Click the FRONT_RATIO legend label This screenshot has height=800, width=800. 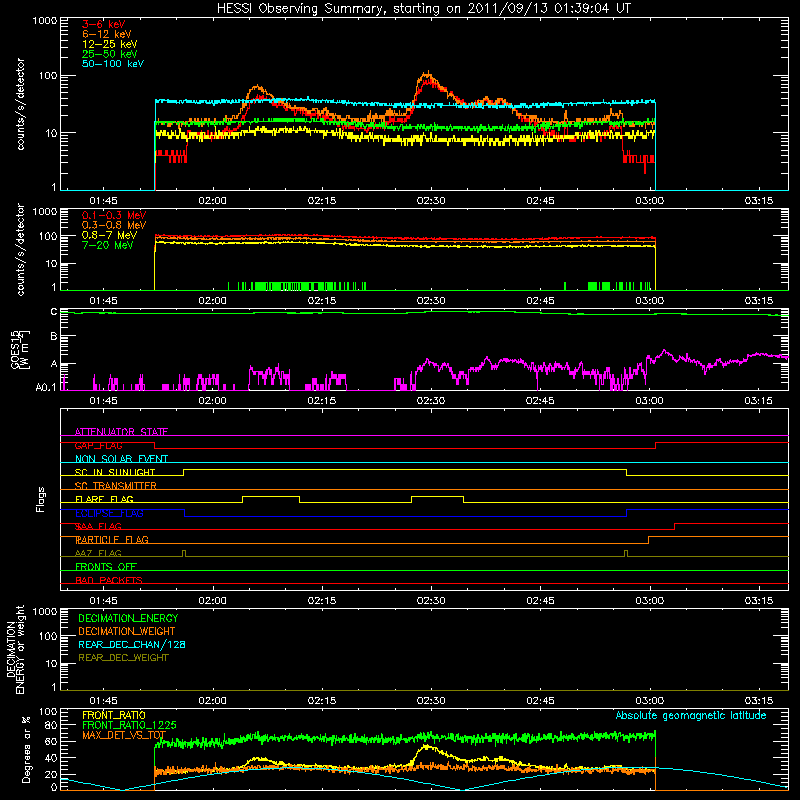pyautogui.click(x=114, y=715)
